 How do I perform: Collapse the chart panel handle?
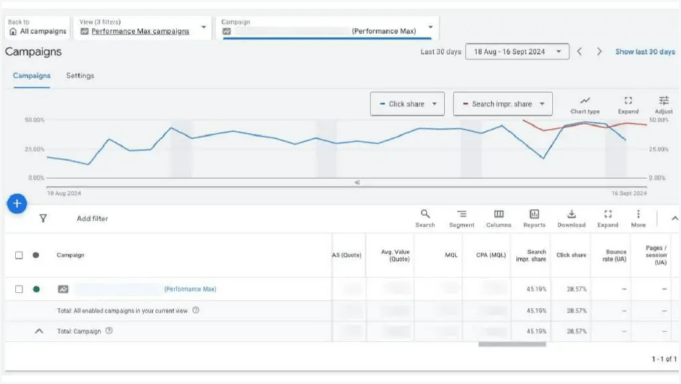pos(357,182)
